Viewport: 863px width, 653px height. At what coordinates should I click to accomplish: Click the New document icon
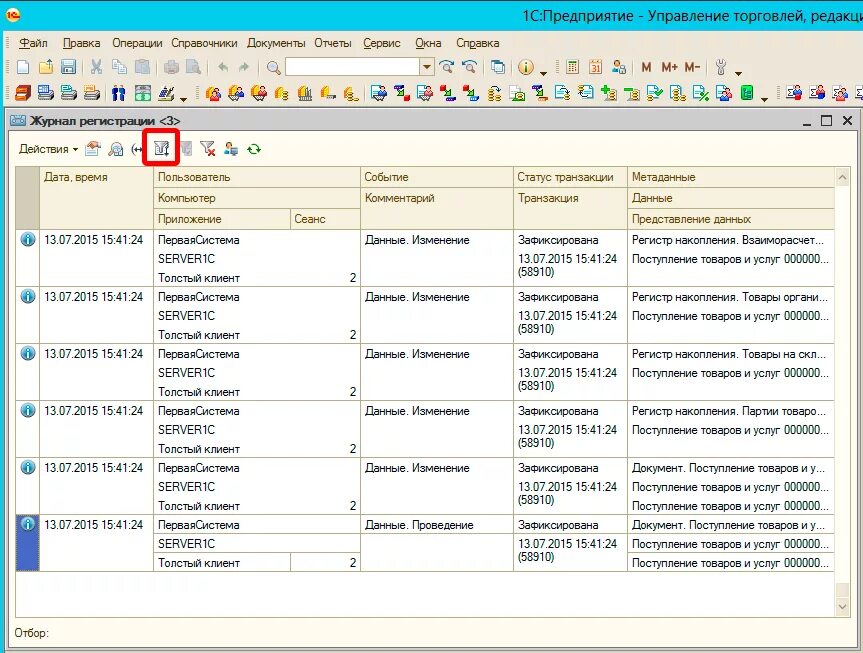pos(23,67)
